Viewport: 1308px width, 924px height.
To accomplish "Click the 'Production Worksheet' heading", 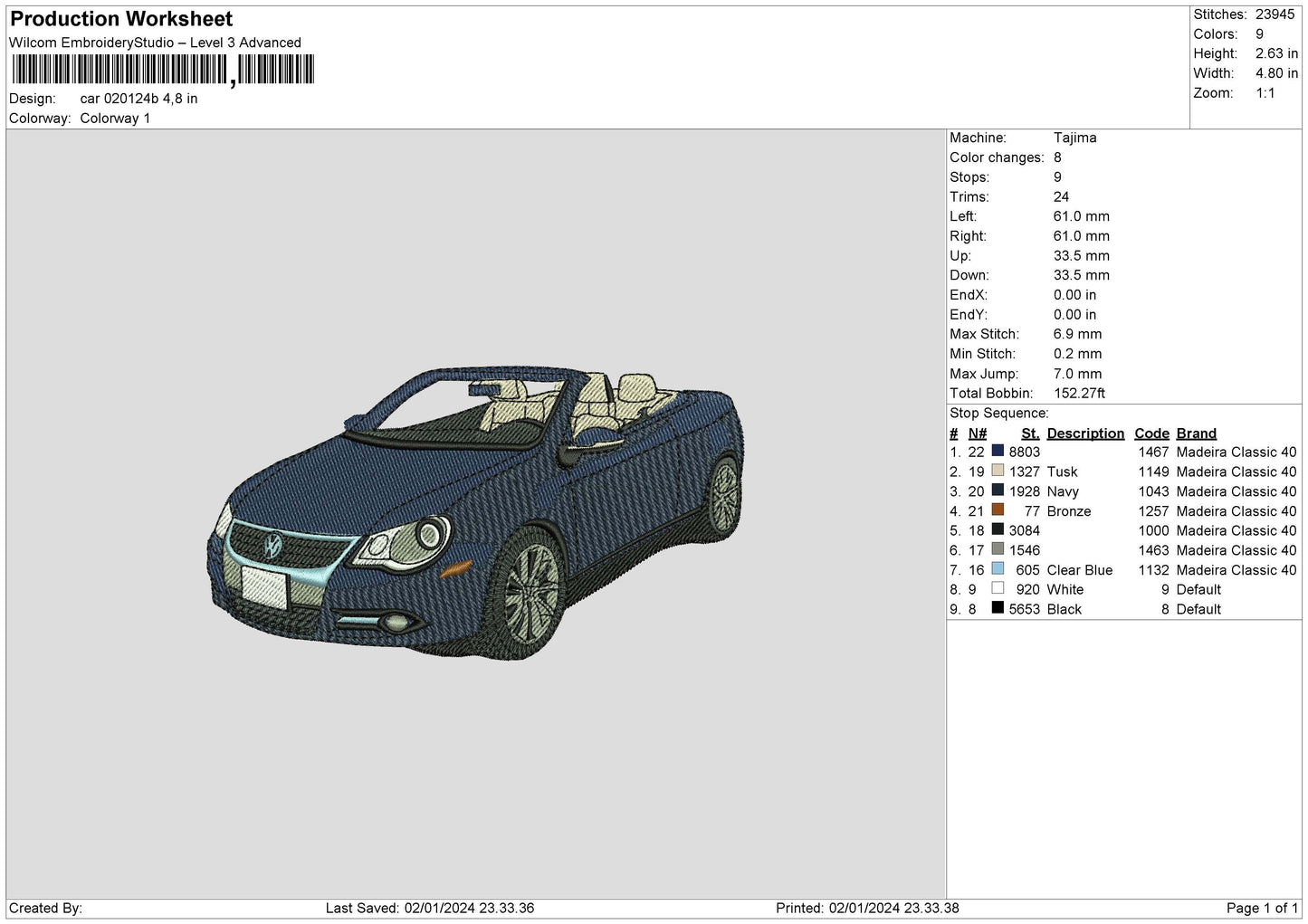I will pos(121,19).
